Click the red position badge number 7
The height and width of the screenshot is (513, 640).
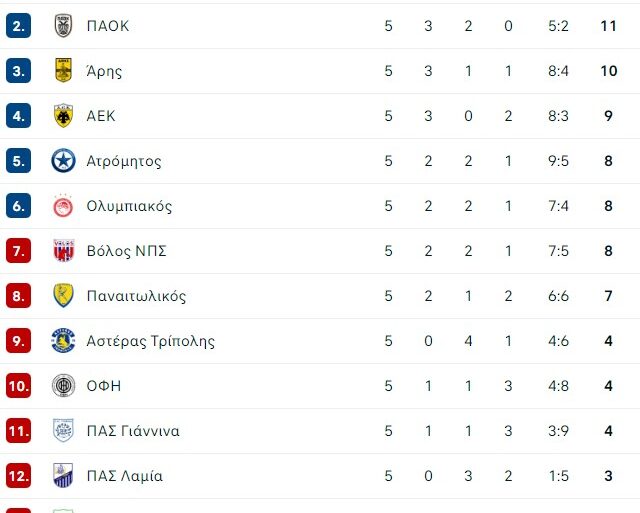point(19,251)
